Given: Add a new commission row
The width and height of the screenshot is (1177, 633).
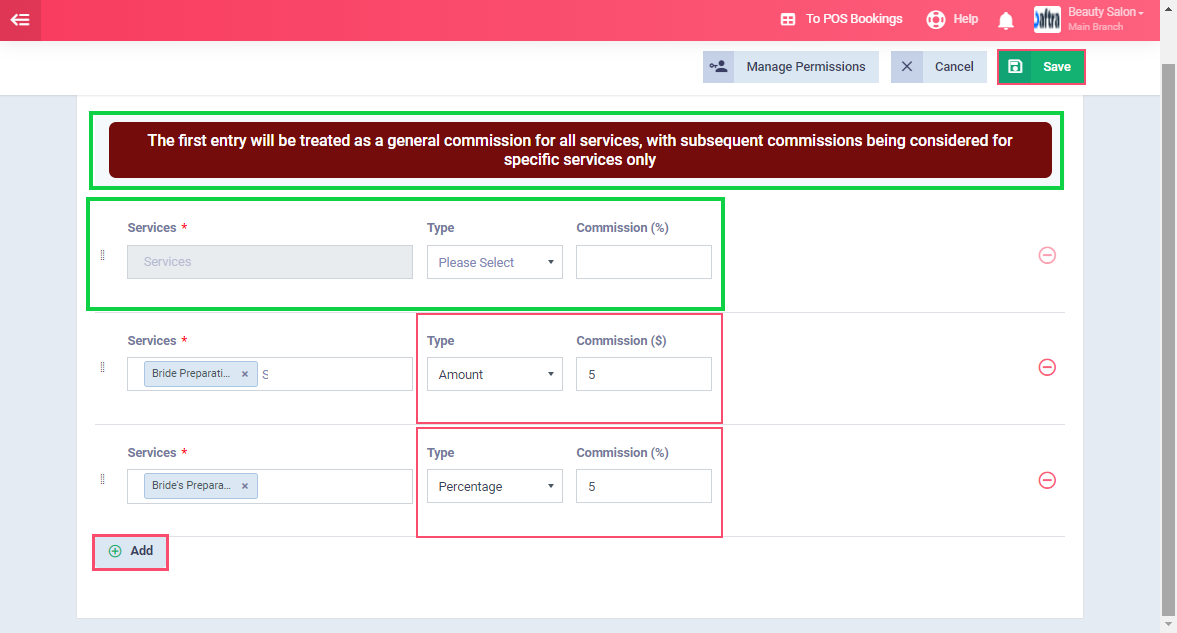Looking at the screenshot, I should pyautogui.click(x=131, y=551).
